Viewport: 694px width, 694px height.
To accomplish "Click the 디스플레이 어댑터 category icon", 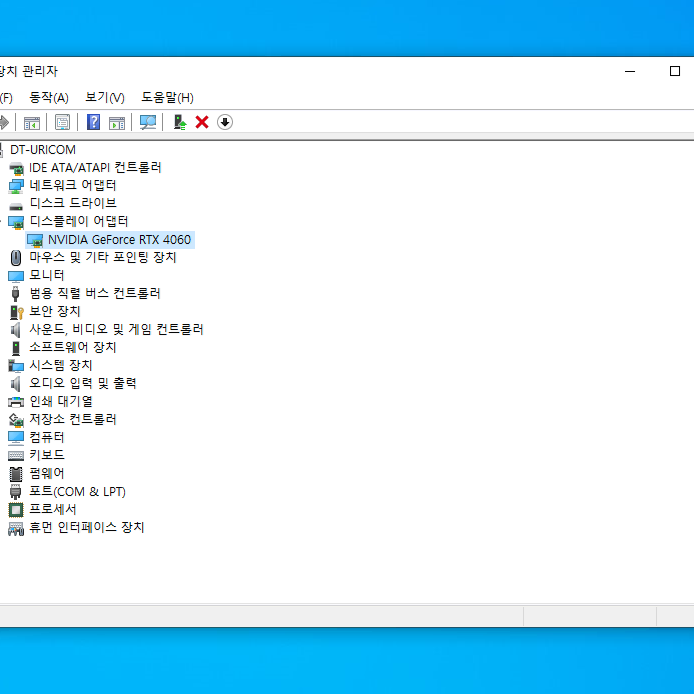I will click(x=16, y=222).
